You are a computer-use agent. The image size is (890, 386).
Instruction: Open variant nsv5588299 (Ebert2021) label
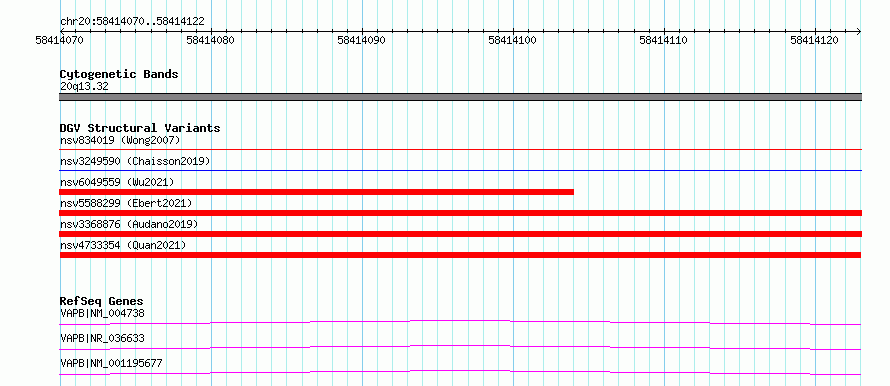click(x=126, y=203)
